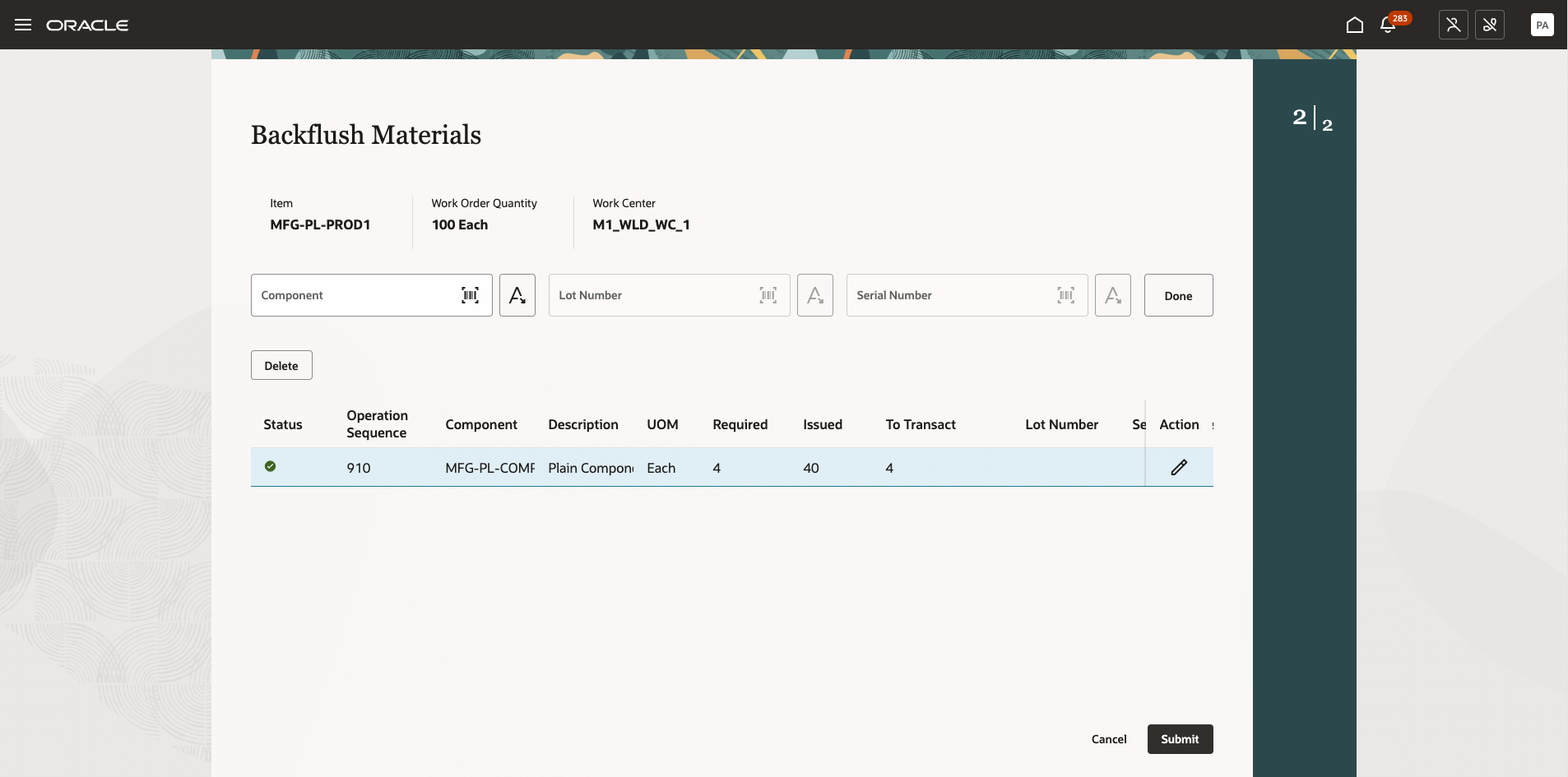Screen dimensions: 1568x777
Task: Open the hamburger navigation menu
Action: [23, 25]
